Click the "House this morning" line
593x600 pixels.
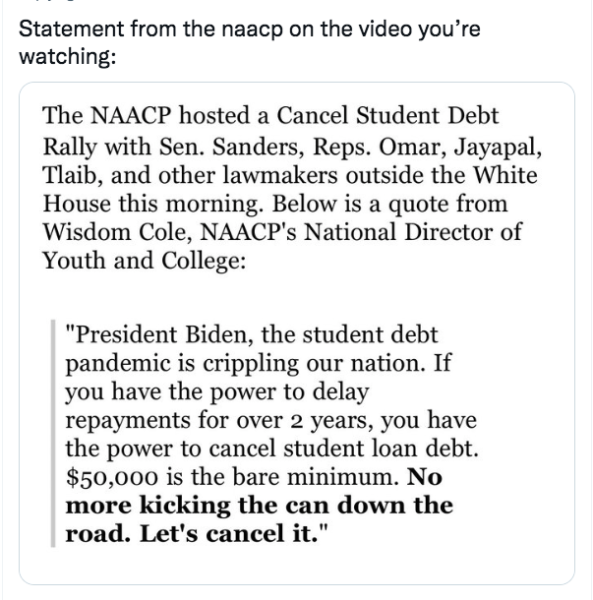click(x=153, y=204)
